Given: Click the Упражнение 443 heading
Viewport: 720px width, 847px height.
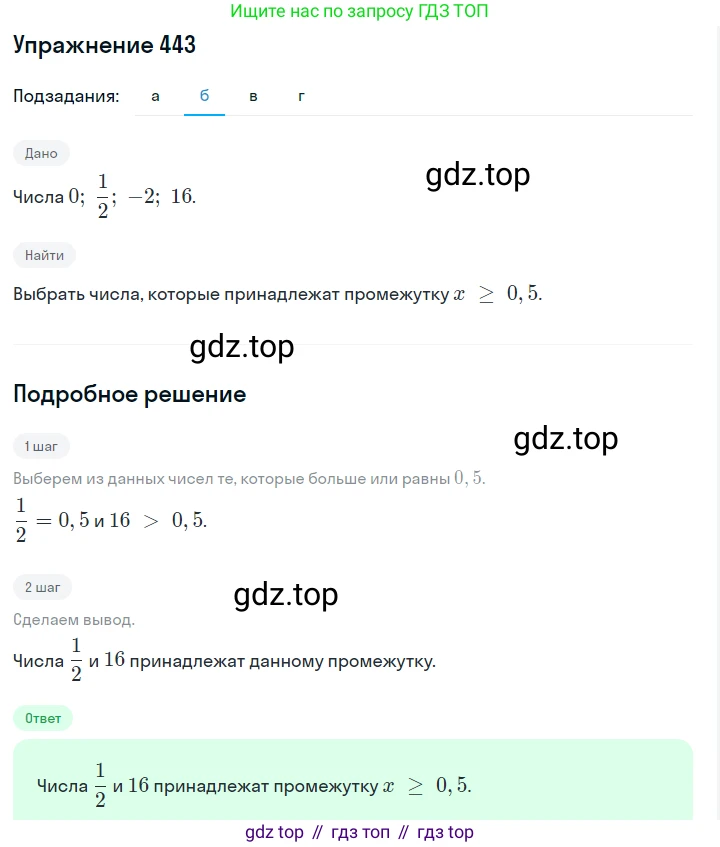Looking at the screenshot, I should click(104, 45).
